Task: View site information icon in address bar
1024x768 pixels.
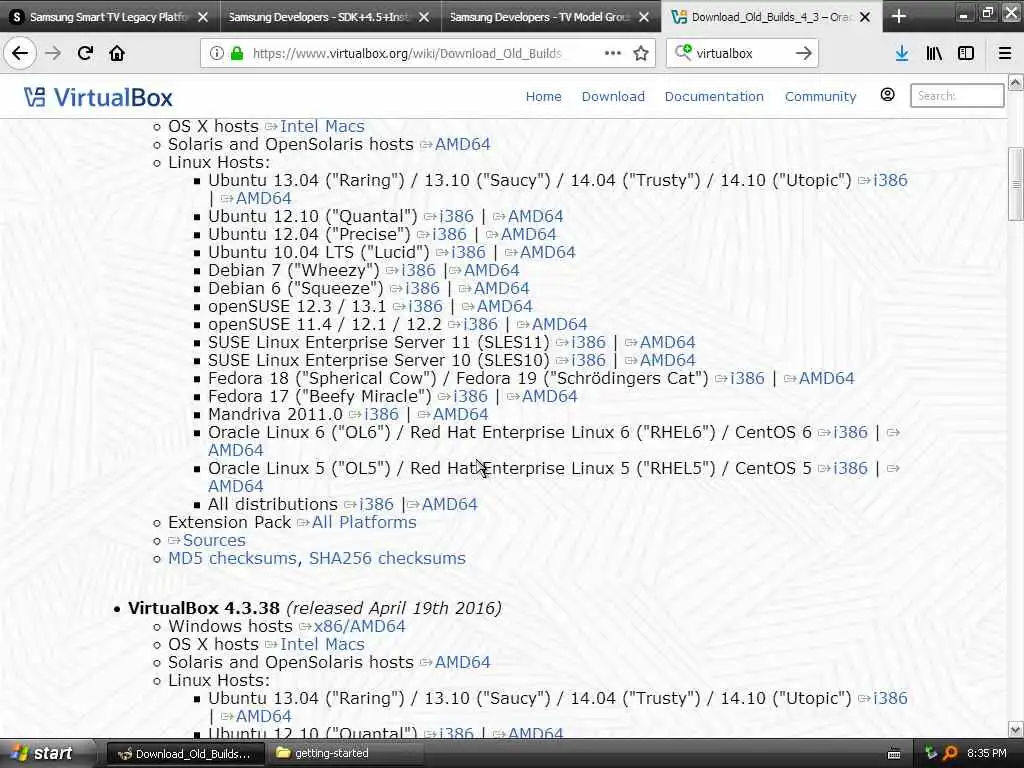Action: (216, 54)
